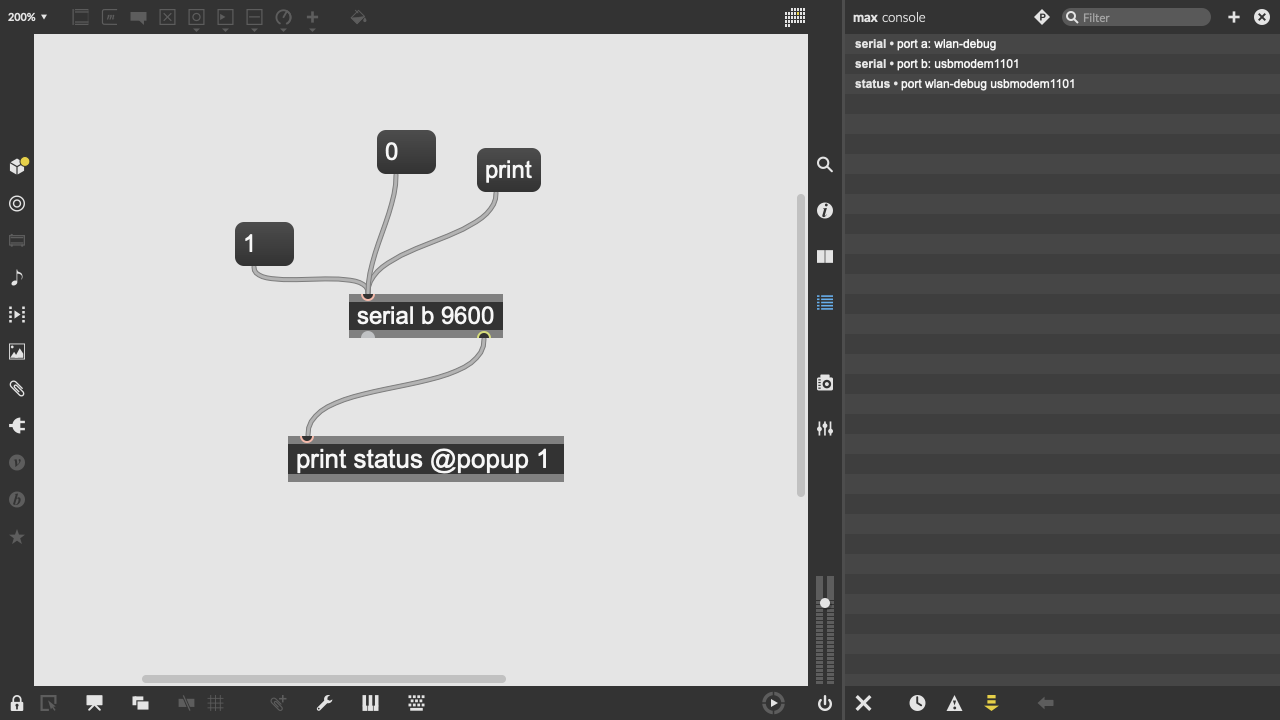
Task: Open the Images browser in the left sidebar
Action: 17,352
